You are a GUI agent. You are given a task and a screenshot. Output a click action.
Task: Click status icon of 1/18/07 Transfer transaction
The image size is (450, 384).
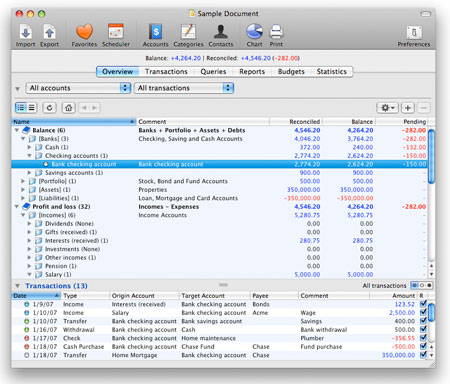(27, 355)
